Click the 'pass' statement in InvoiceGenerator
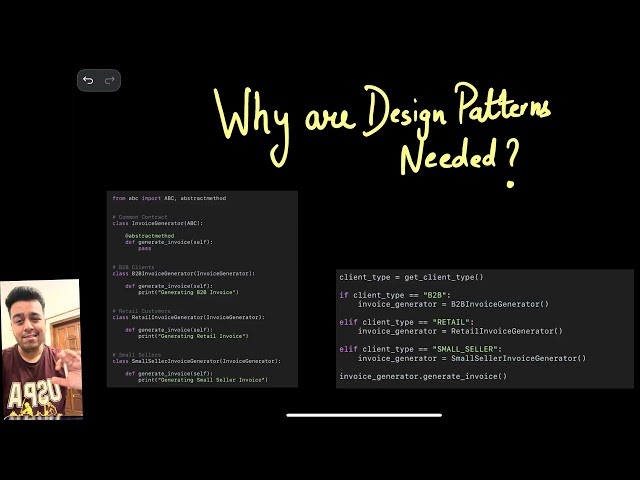 pyautogui.click(x=144, y=249)
